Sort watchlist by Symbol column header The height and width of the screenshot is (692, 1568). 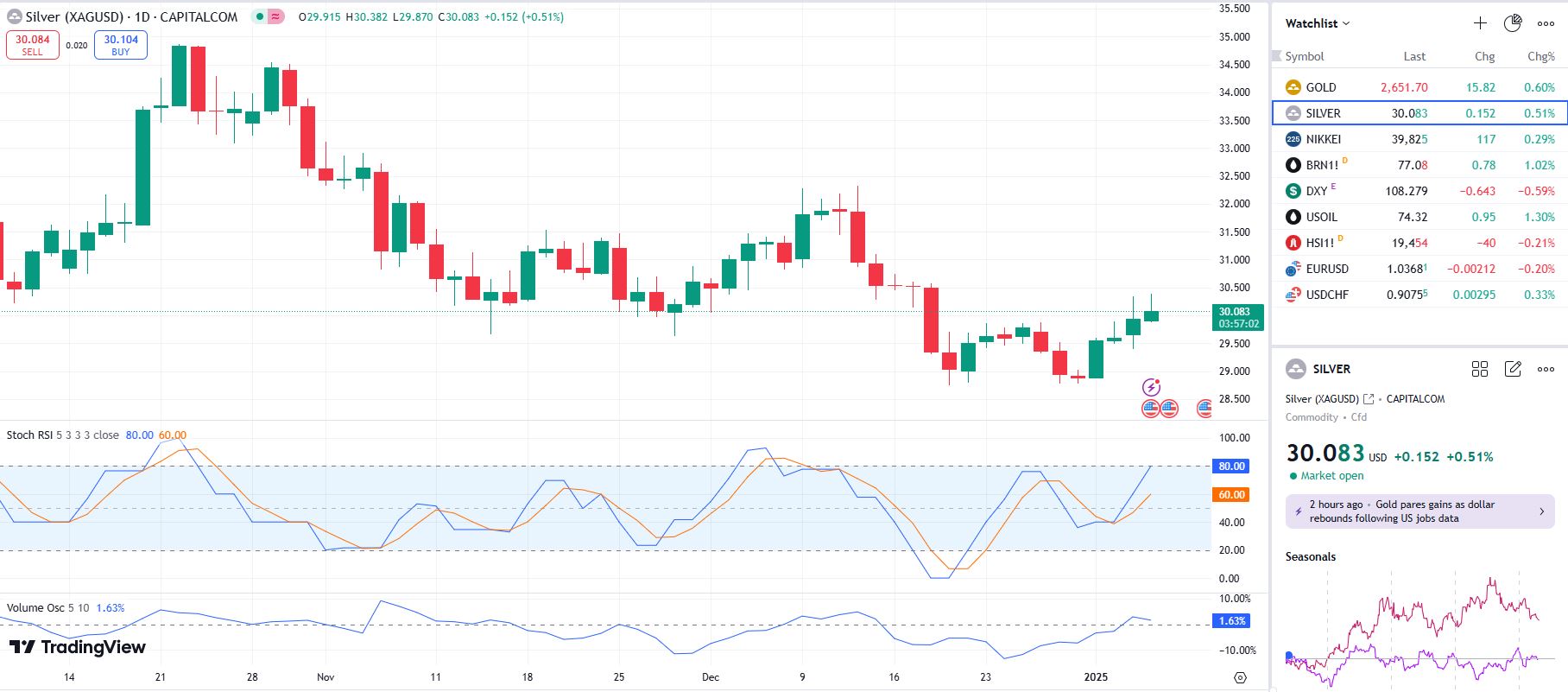pyautogui.click(x=1304, y=56)
